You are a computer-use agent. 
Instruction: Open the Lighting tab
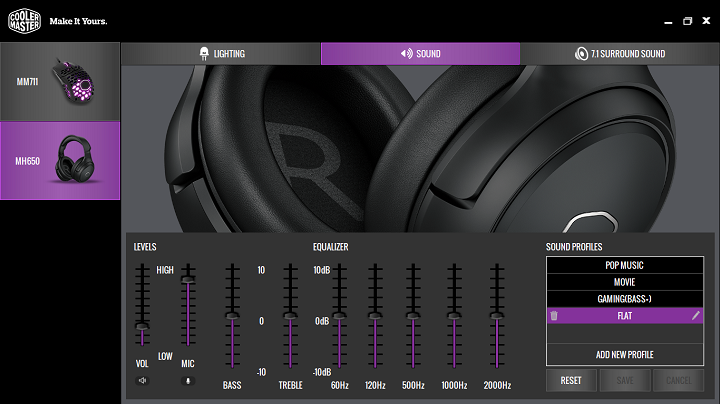(x=221, y=54)
